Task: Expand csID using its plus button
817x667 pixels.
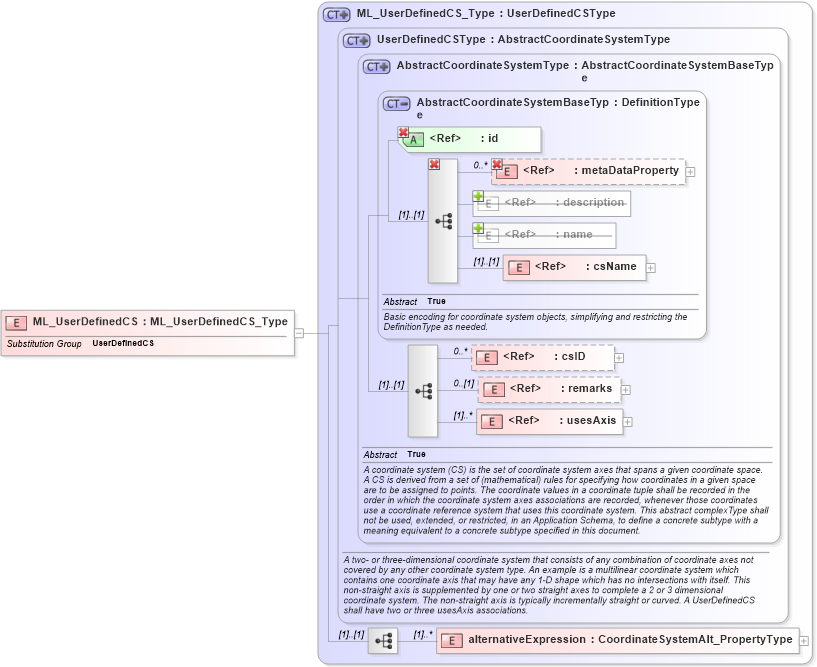Action: point(619,357)
